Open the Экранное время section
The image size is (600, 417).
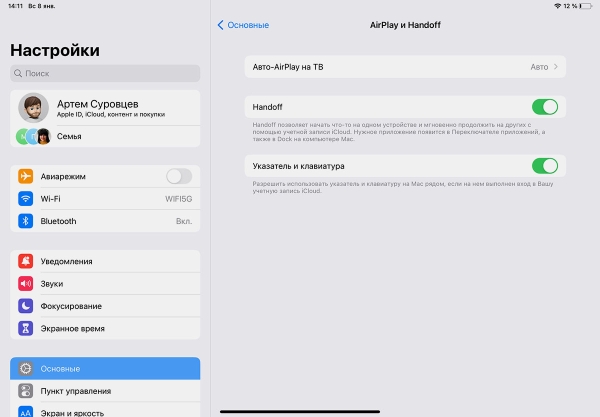point(105,328)
